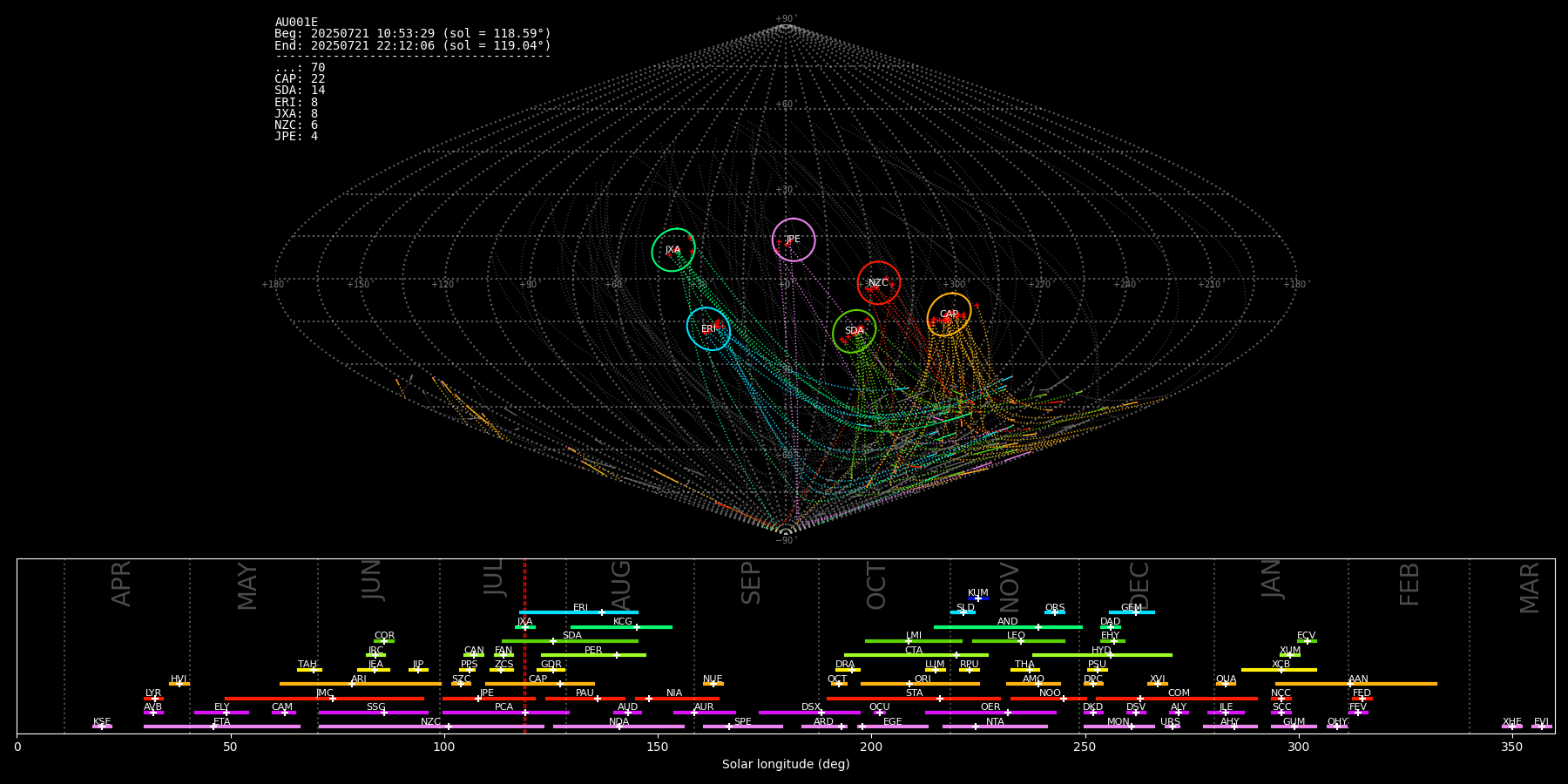1568x784 pixels.
Task: Click the COR shower label
Action: (384, 635)
